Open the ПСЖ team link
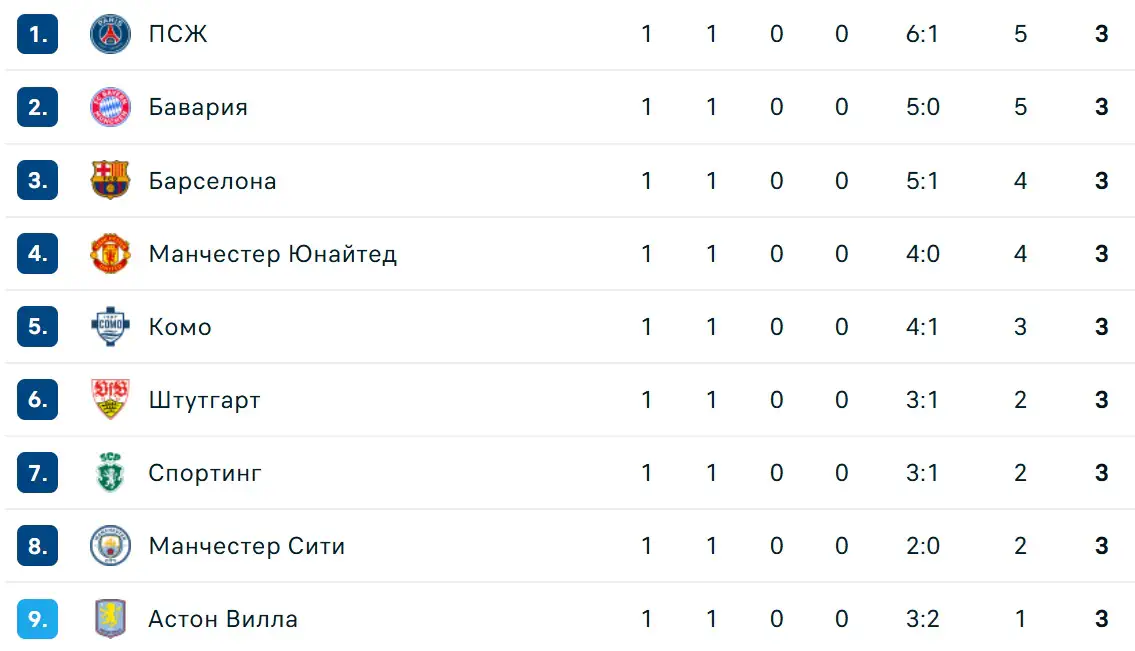Image resolution: width=1135 pixels, height=651 pixels. pyautogui.click(x=178, y=34)
